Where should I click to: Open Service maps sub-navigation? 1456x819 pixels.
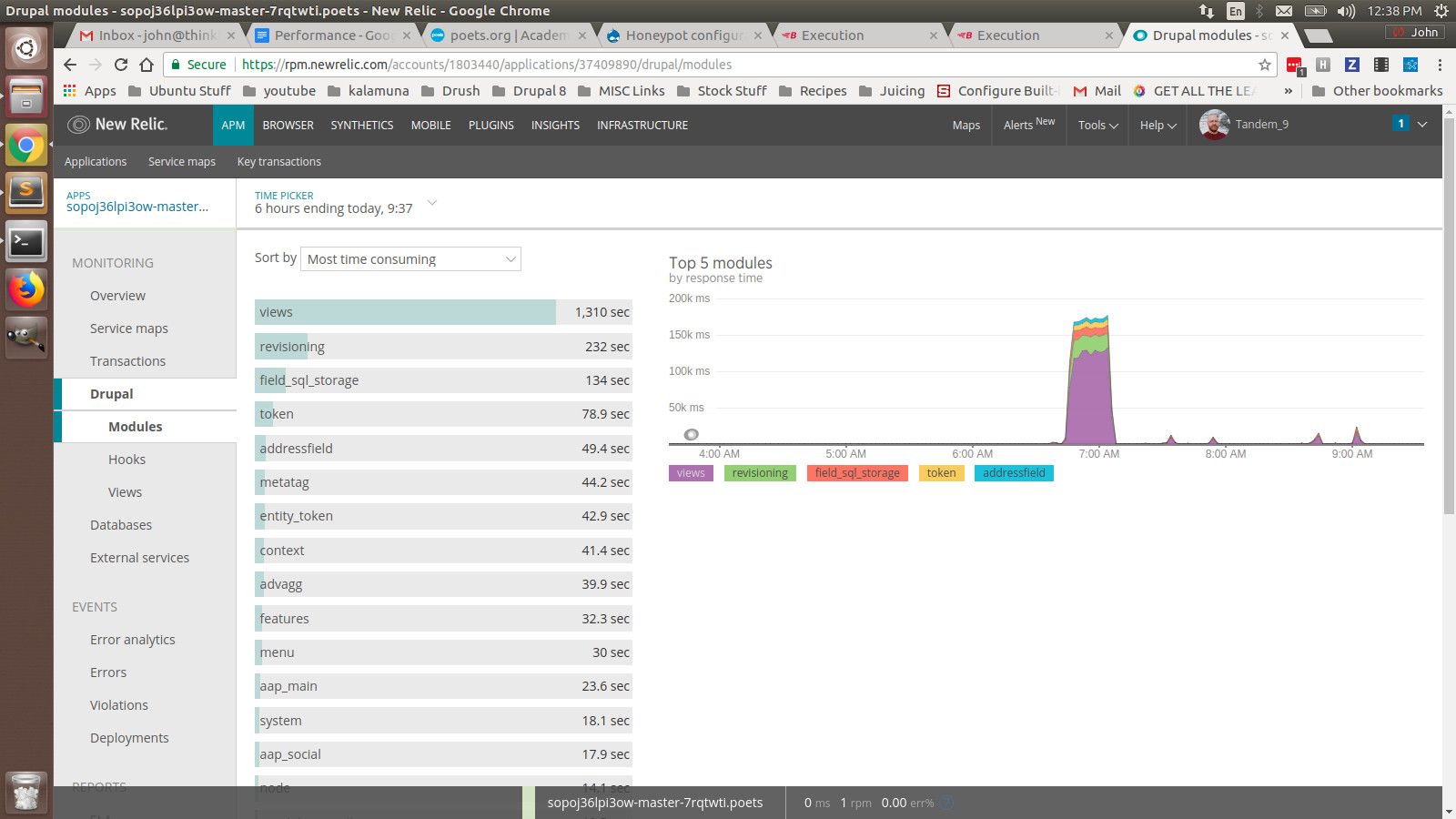click(x=182, y=162)
